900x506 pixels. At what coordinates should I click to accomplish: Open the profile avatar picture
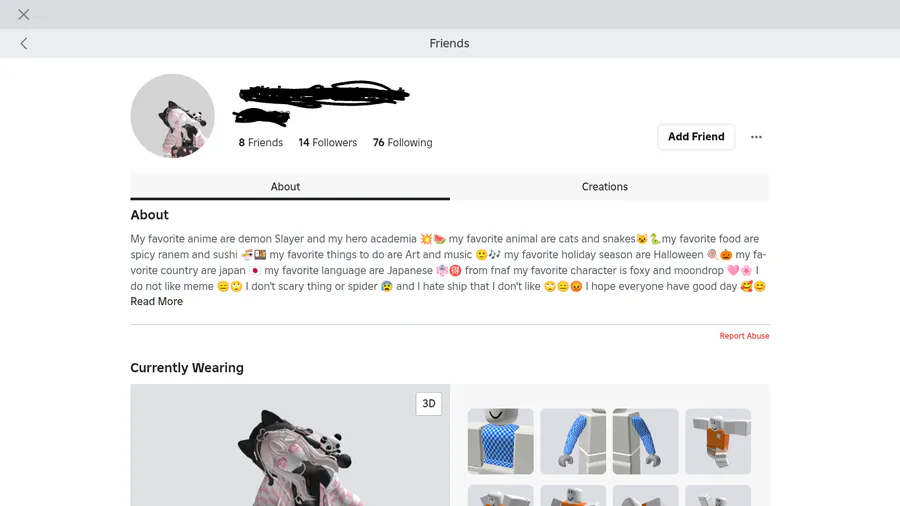[172, 116]
